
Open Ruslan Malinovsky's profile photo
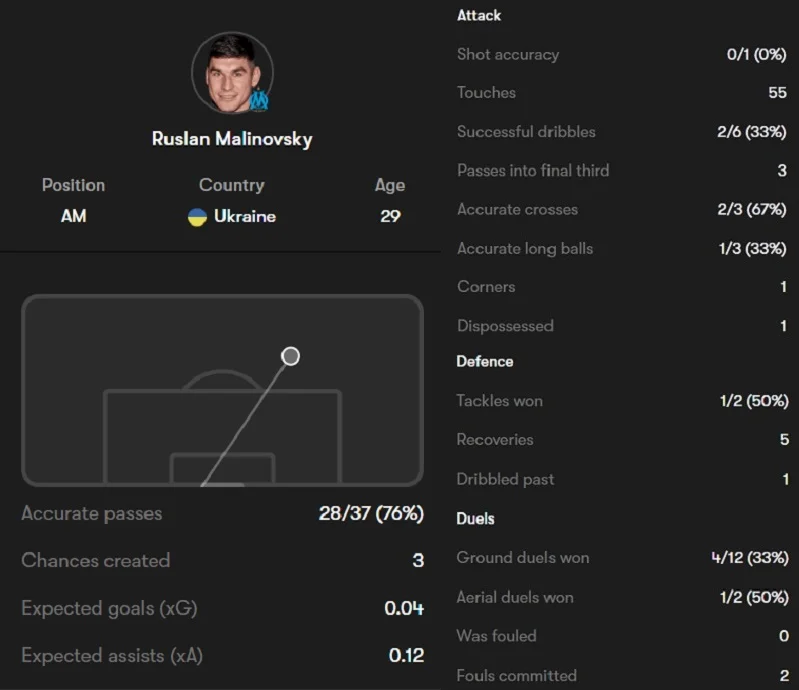(231, 72)
